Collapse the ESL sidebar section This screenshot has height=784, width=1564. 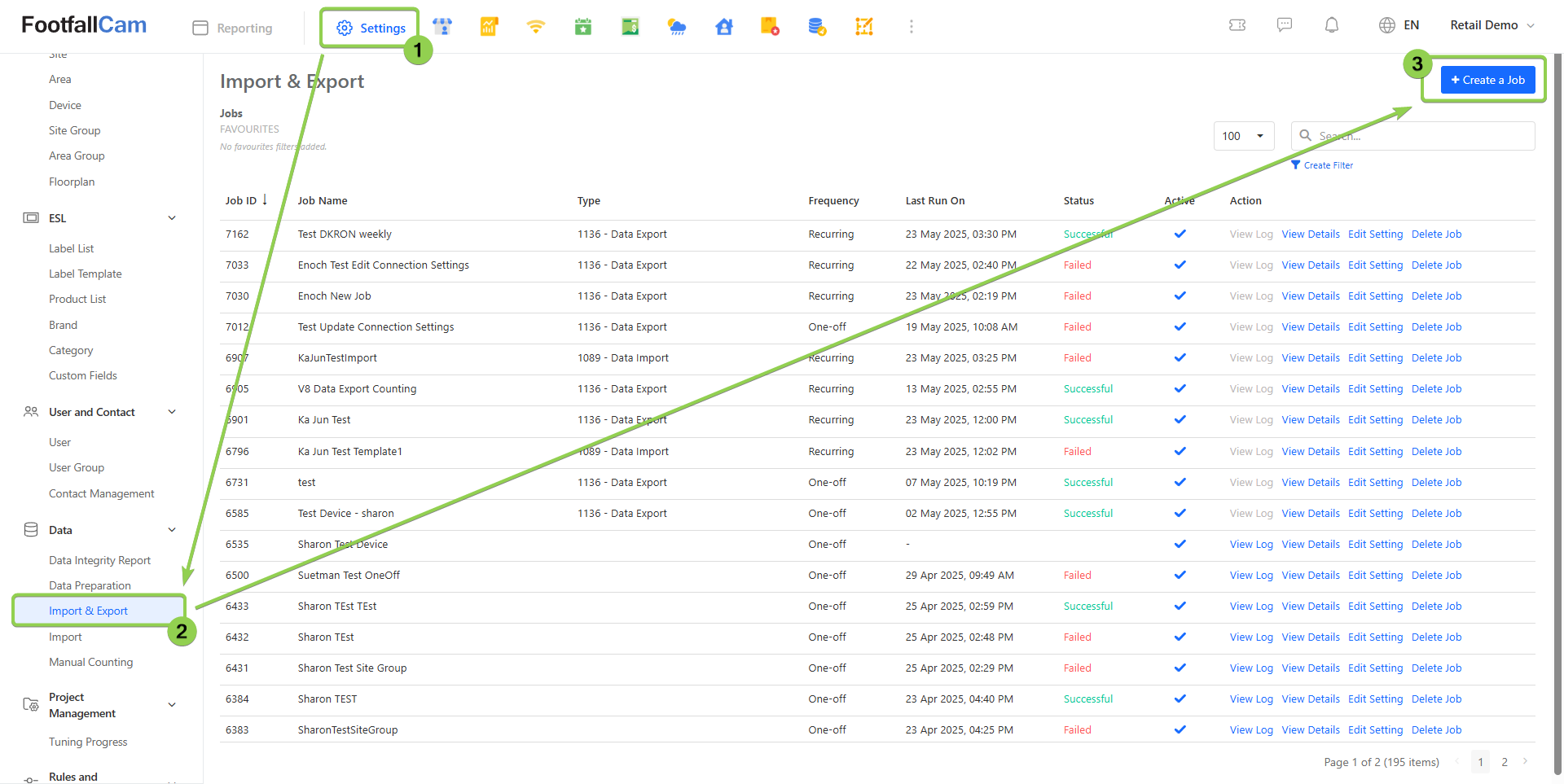tap(172, 218)
